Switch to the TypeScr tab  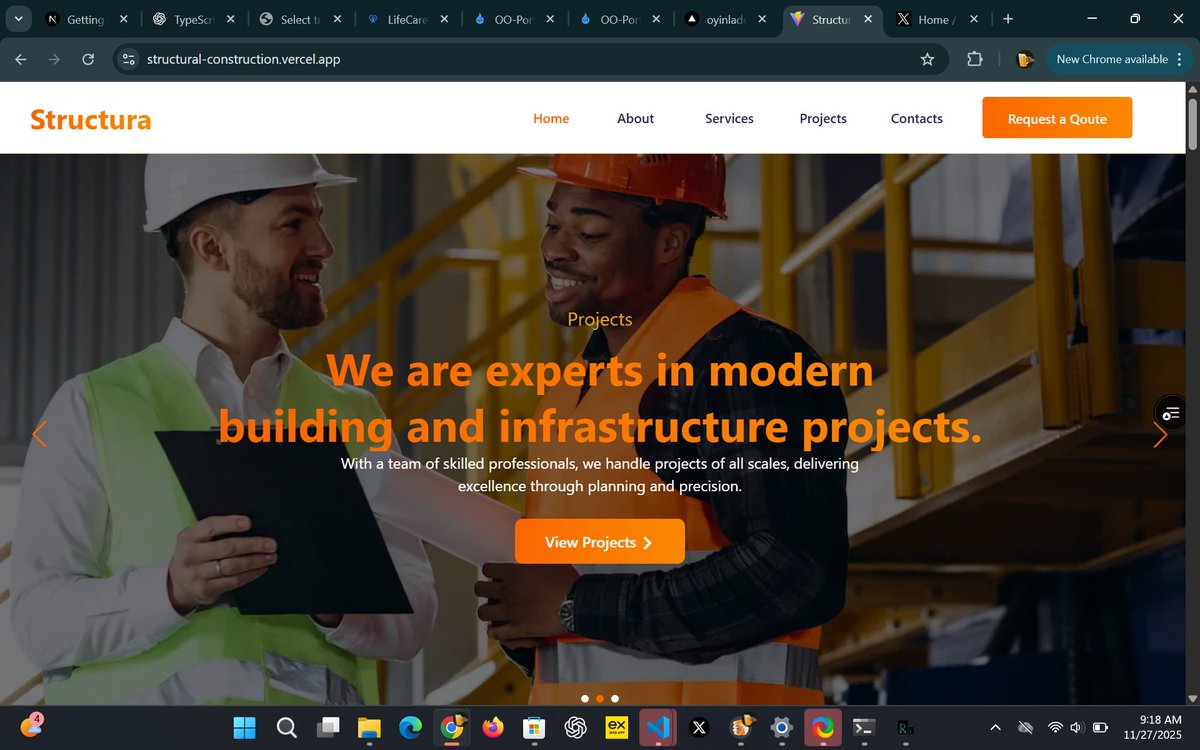tap(191, 19)
